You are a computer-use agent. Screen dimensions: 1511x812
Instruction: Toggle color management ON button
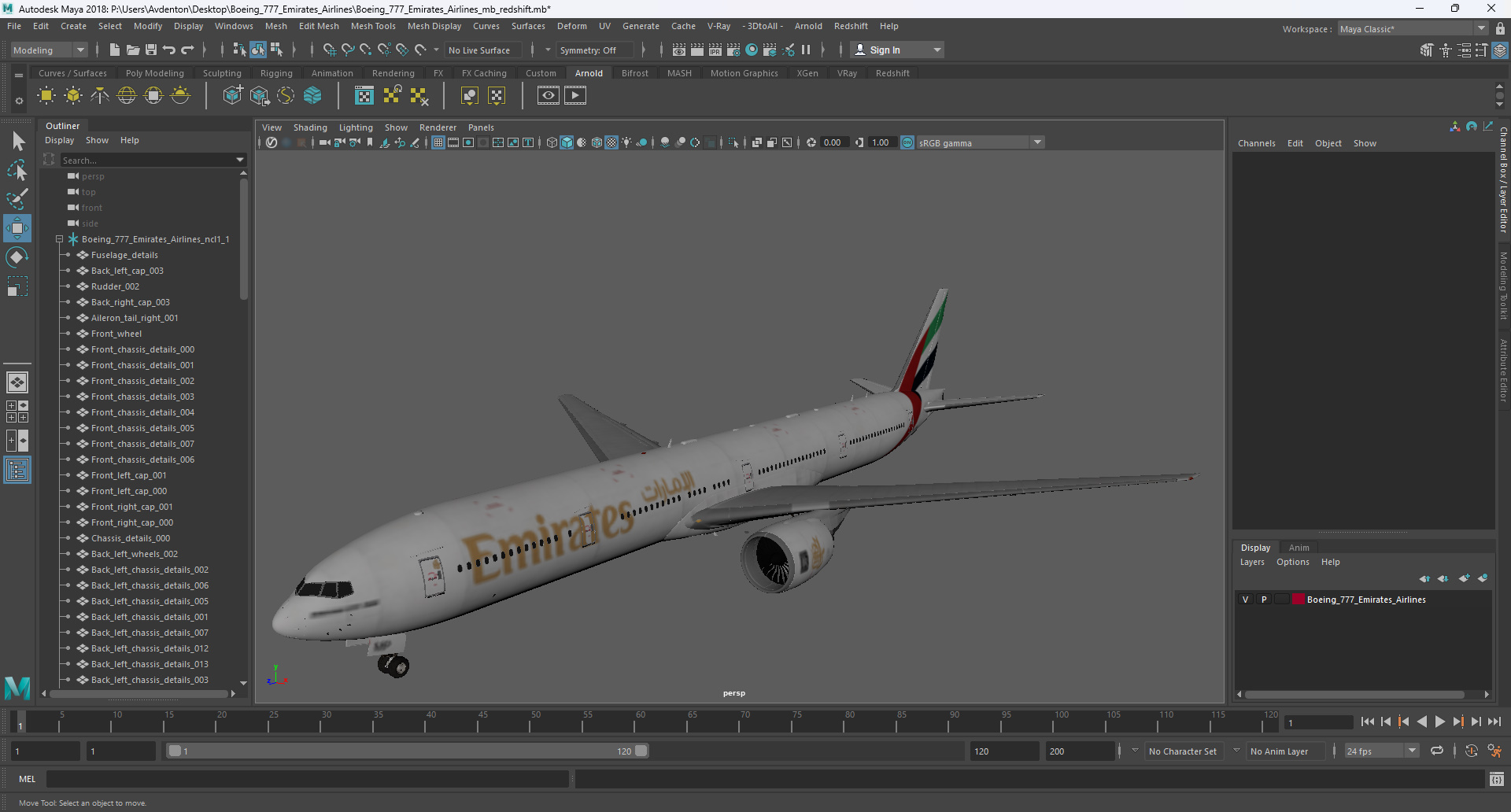(x=907, y=142)
